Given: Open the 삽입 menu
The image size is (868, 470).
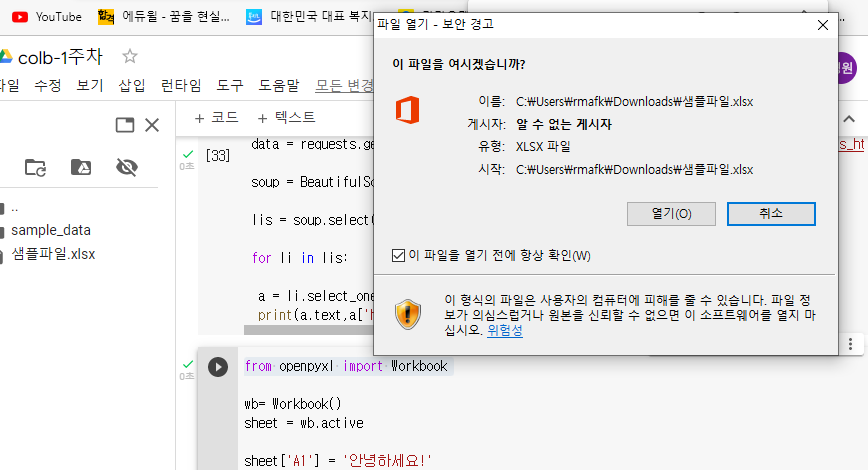Looking at the screenshot, I should pos(132,85).
